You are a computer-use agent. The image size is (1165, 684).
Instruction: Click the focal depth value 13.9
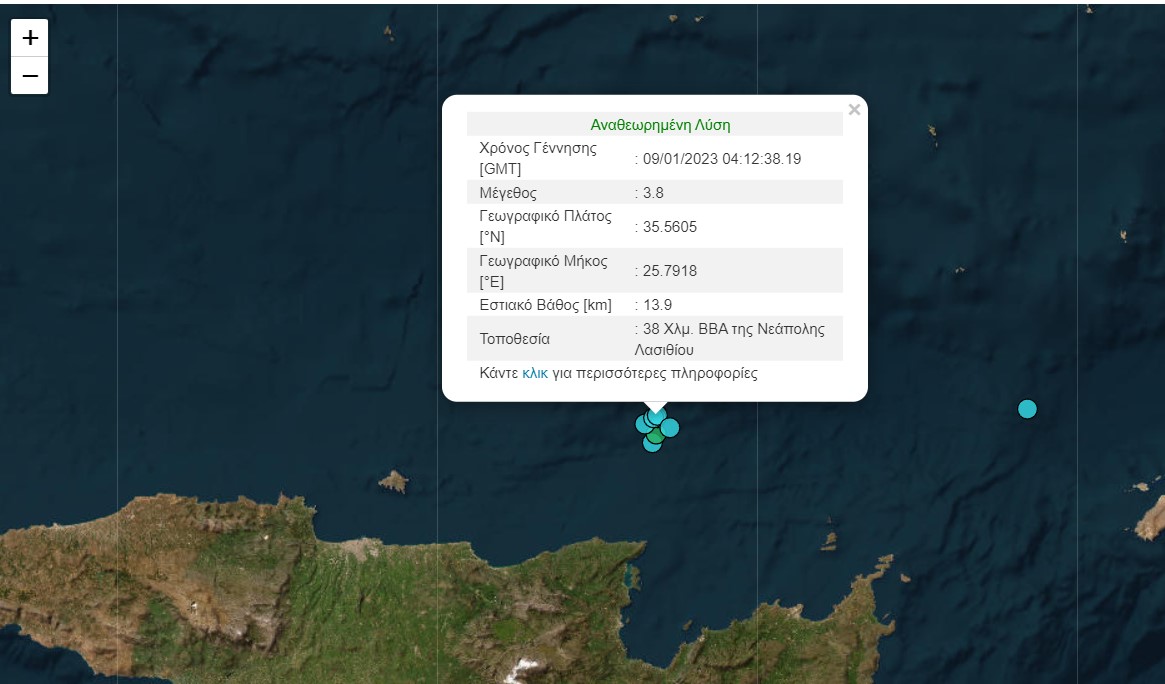click(657, 305)
